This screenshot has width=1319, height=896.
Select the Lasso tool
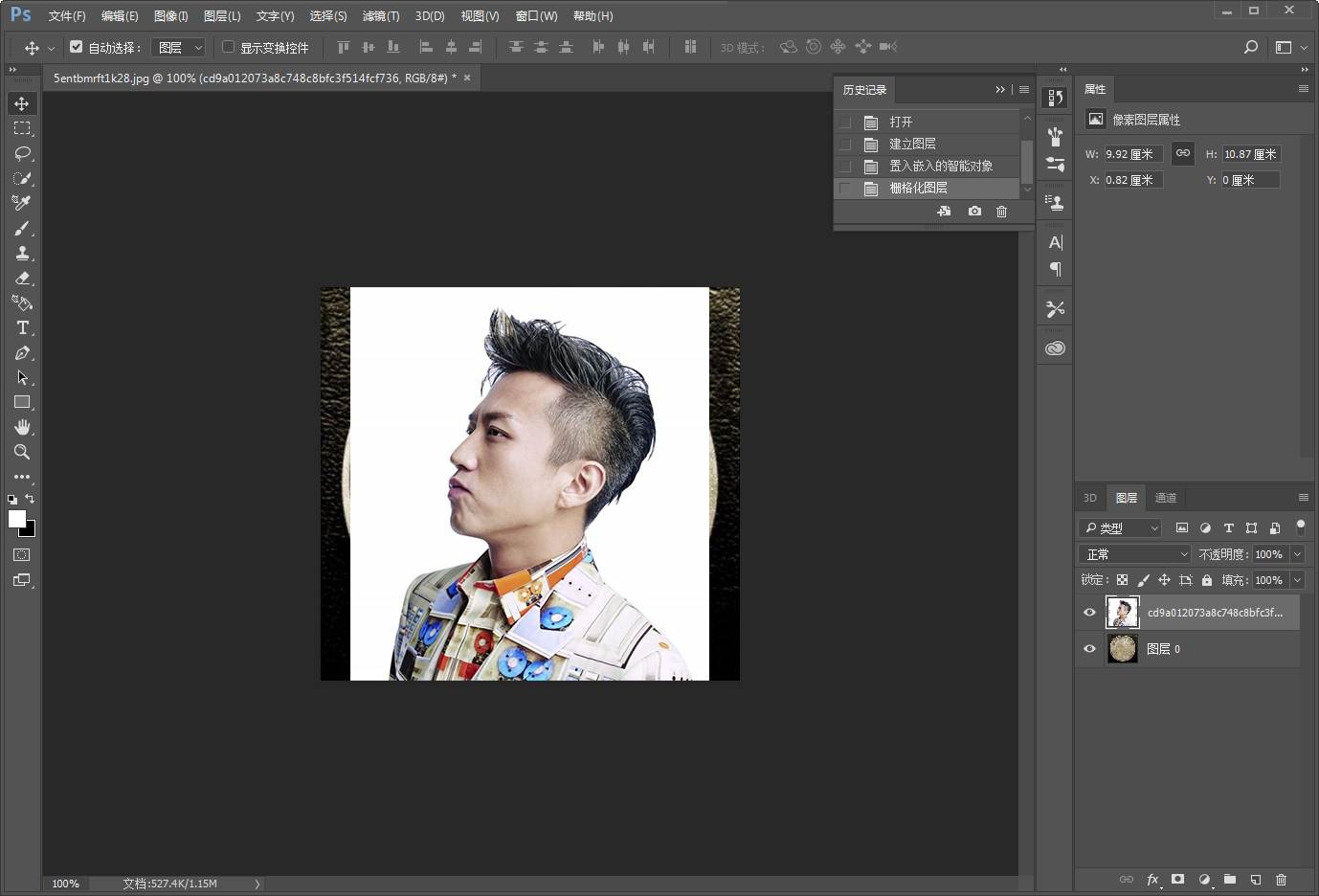click(22, 153)
